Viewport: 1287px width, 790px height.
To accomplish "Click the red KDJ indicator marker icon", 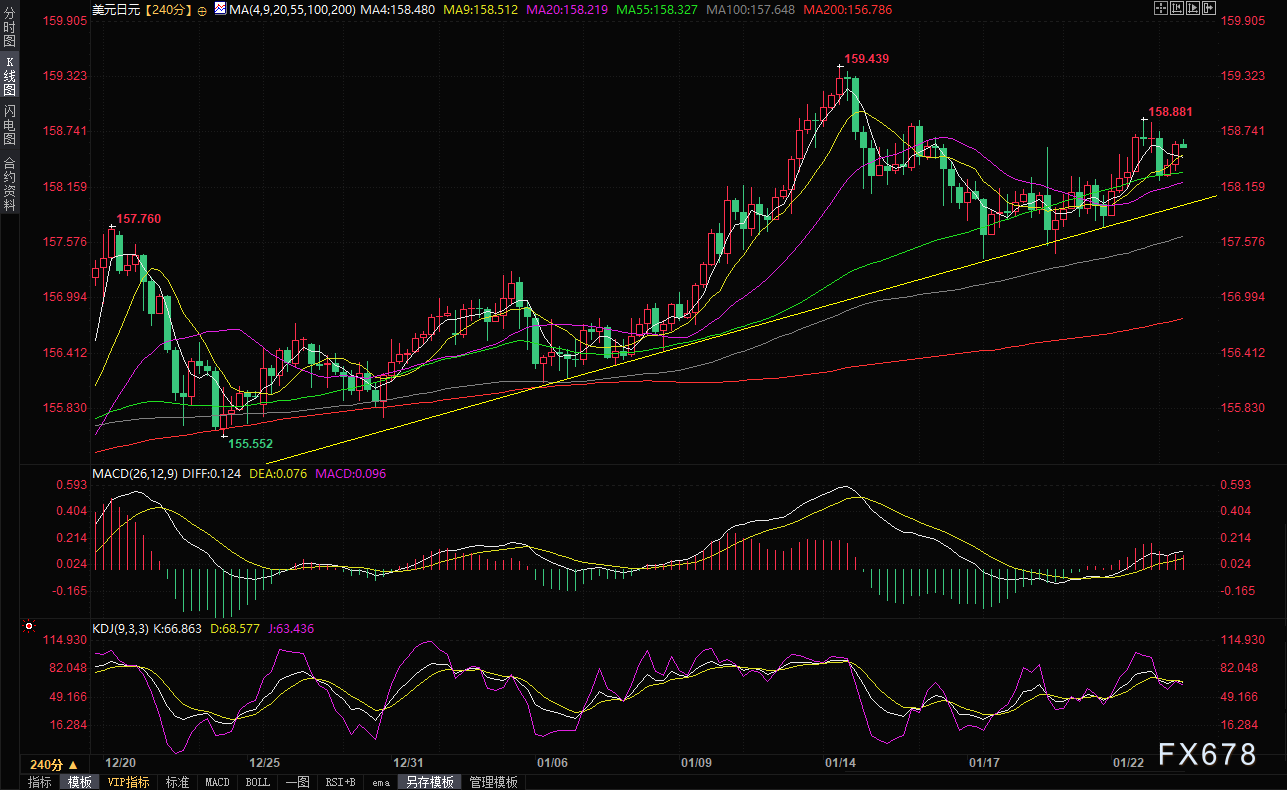I will 29,628.
